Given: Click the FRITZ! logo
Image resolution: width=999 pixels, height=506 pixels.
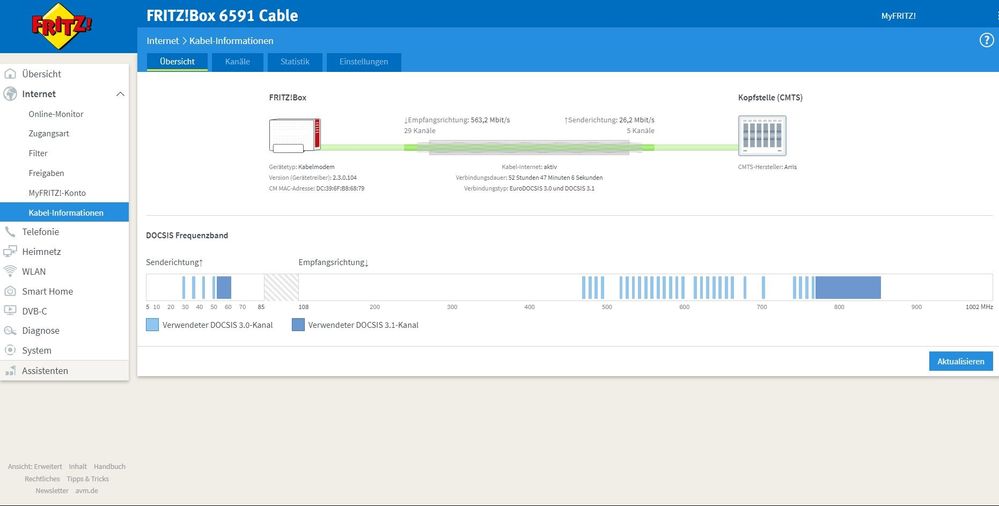Looking at the screenshot, I should click(61, 25).
